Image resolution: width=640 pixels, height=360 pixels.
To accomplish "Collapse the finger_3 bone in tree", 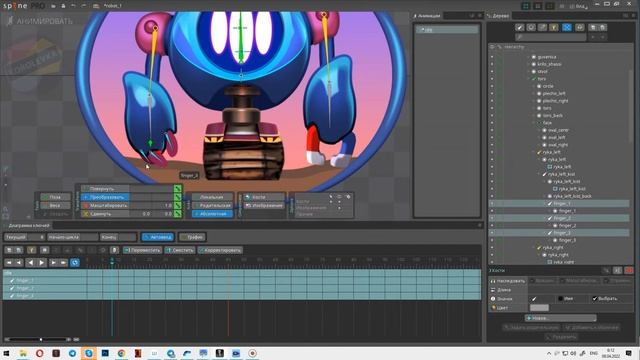I will 545,233.
